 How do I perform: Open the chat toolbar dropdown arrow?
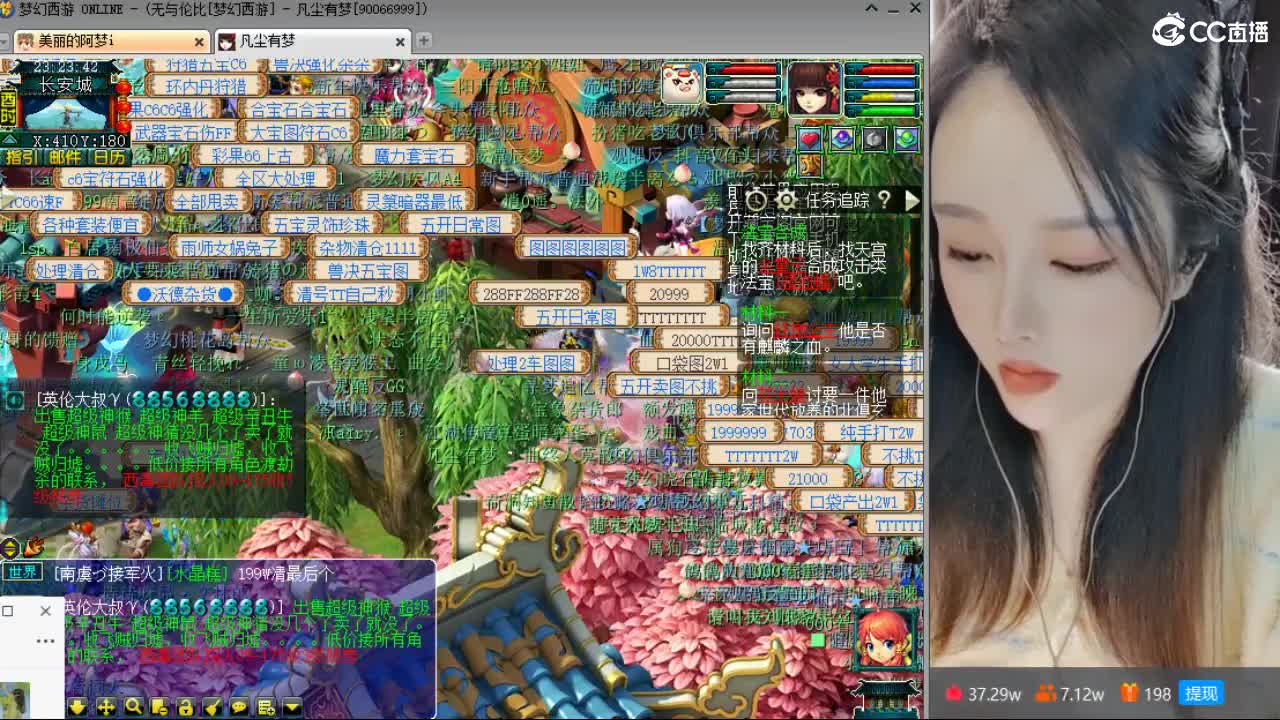click(x=292, y=707)
